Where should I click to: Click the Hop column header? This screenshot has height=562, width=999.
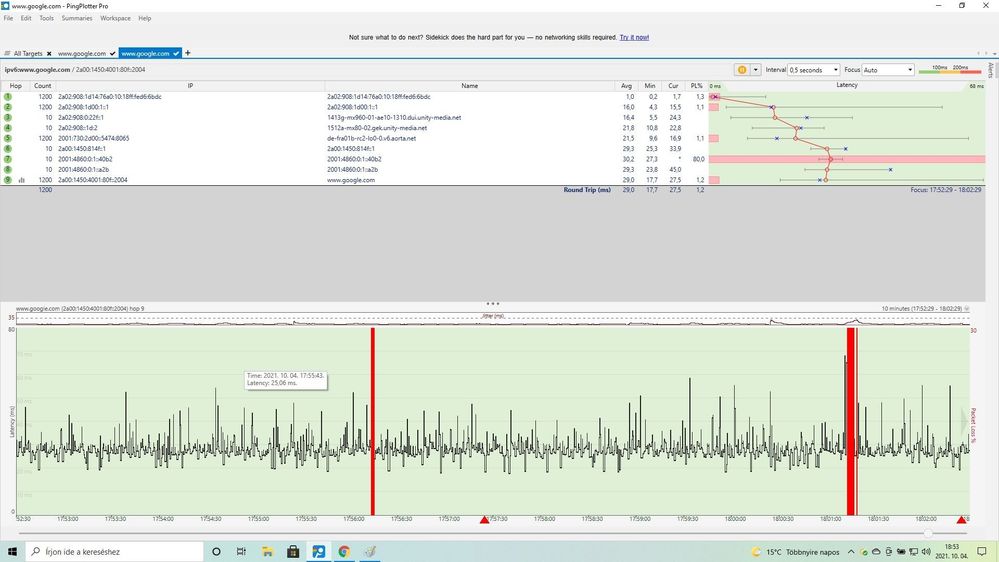tap(15, 85)
